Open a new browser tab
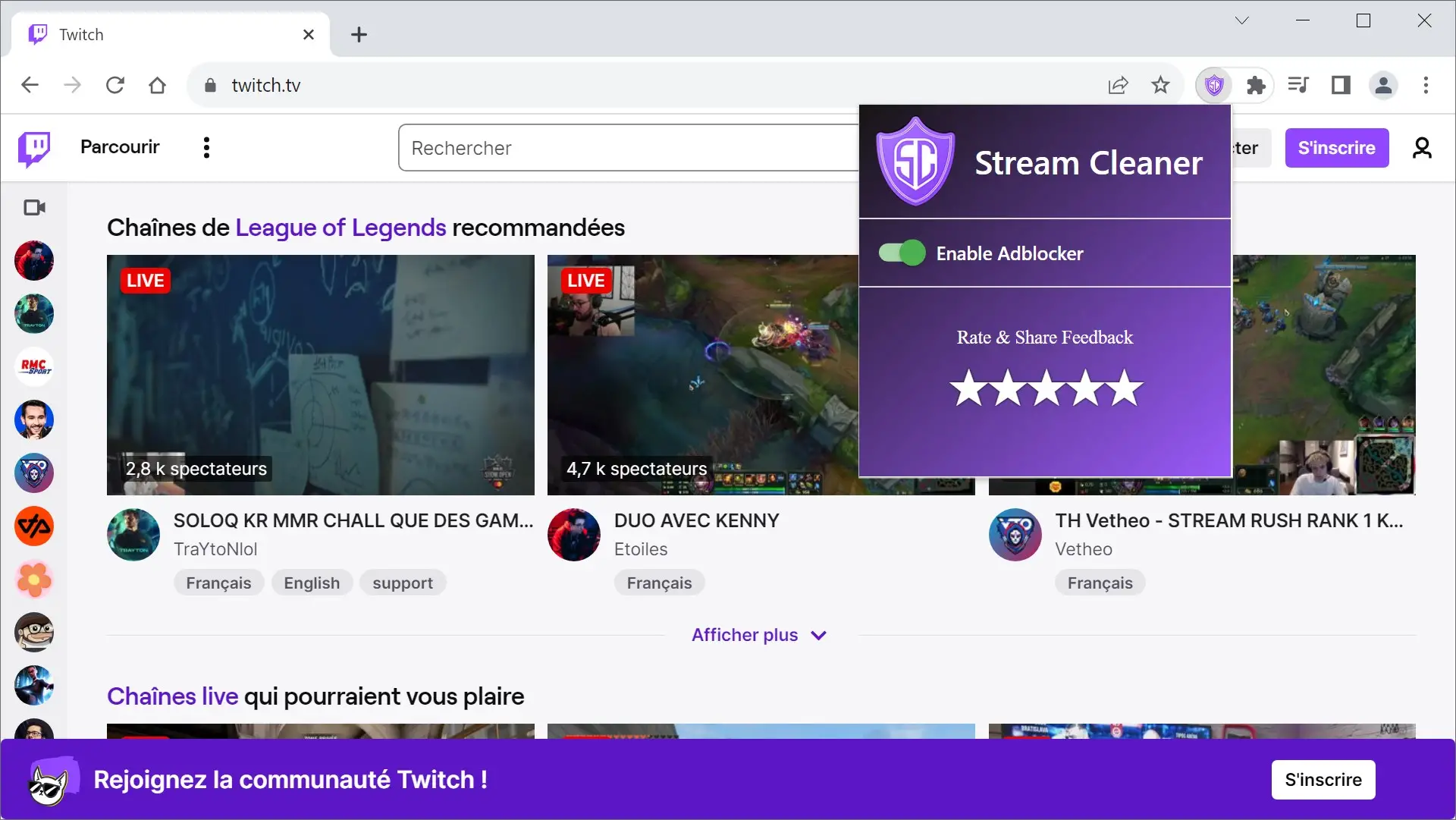The height and width of the screenshot is (820, 1456). (359, 35)
